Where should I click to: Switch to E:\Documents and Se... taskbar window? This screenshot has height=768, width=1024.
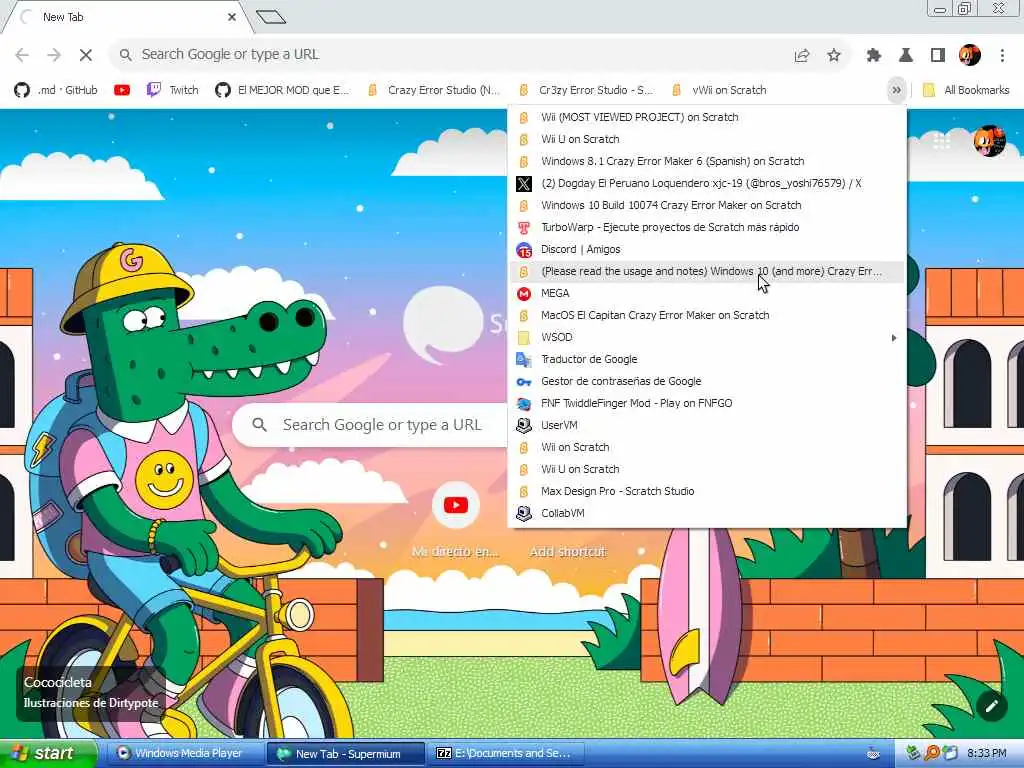tap(506, 754)
